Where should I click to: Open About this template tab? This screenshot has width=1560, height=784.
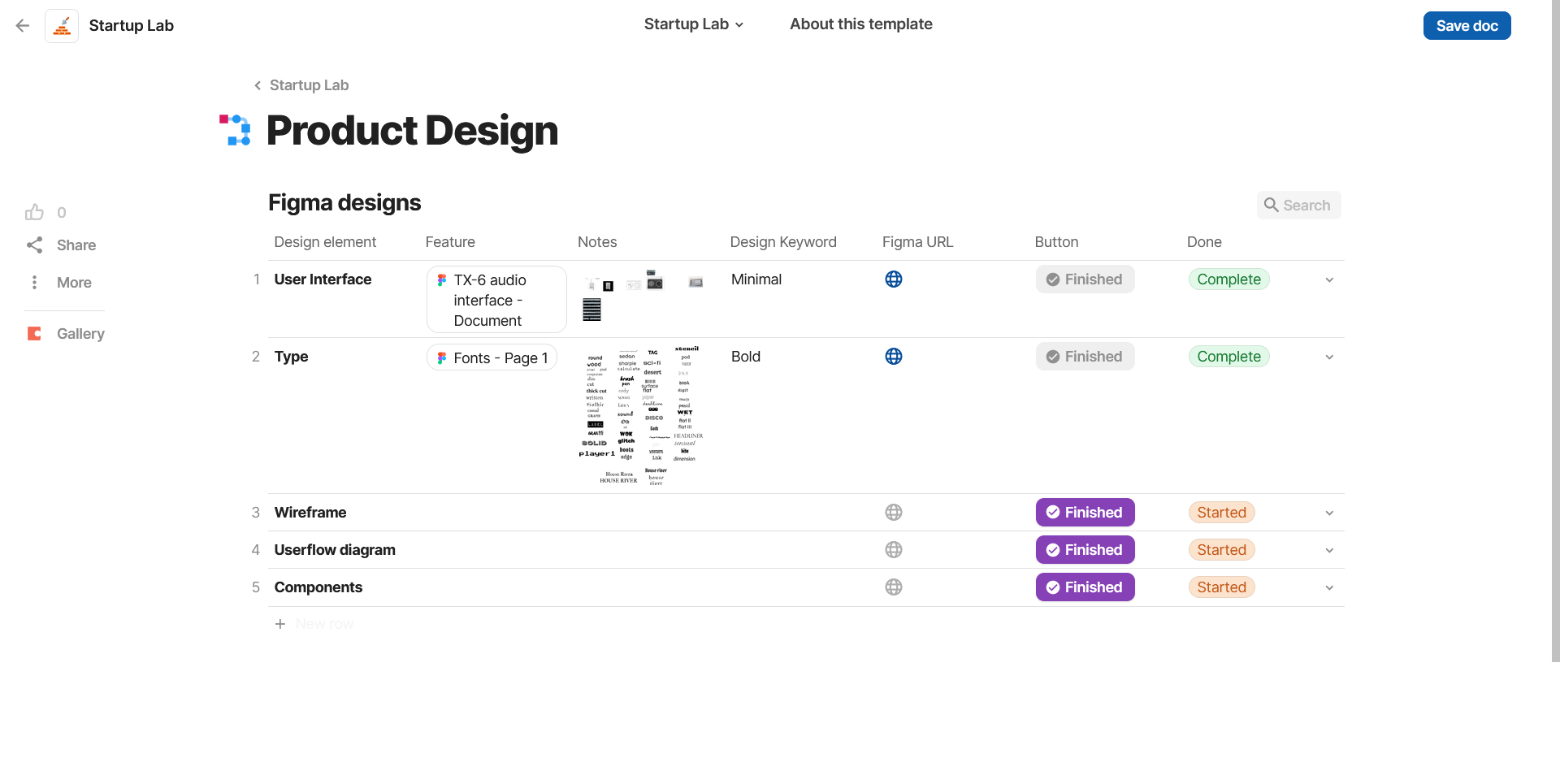click(860, 24)
